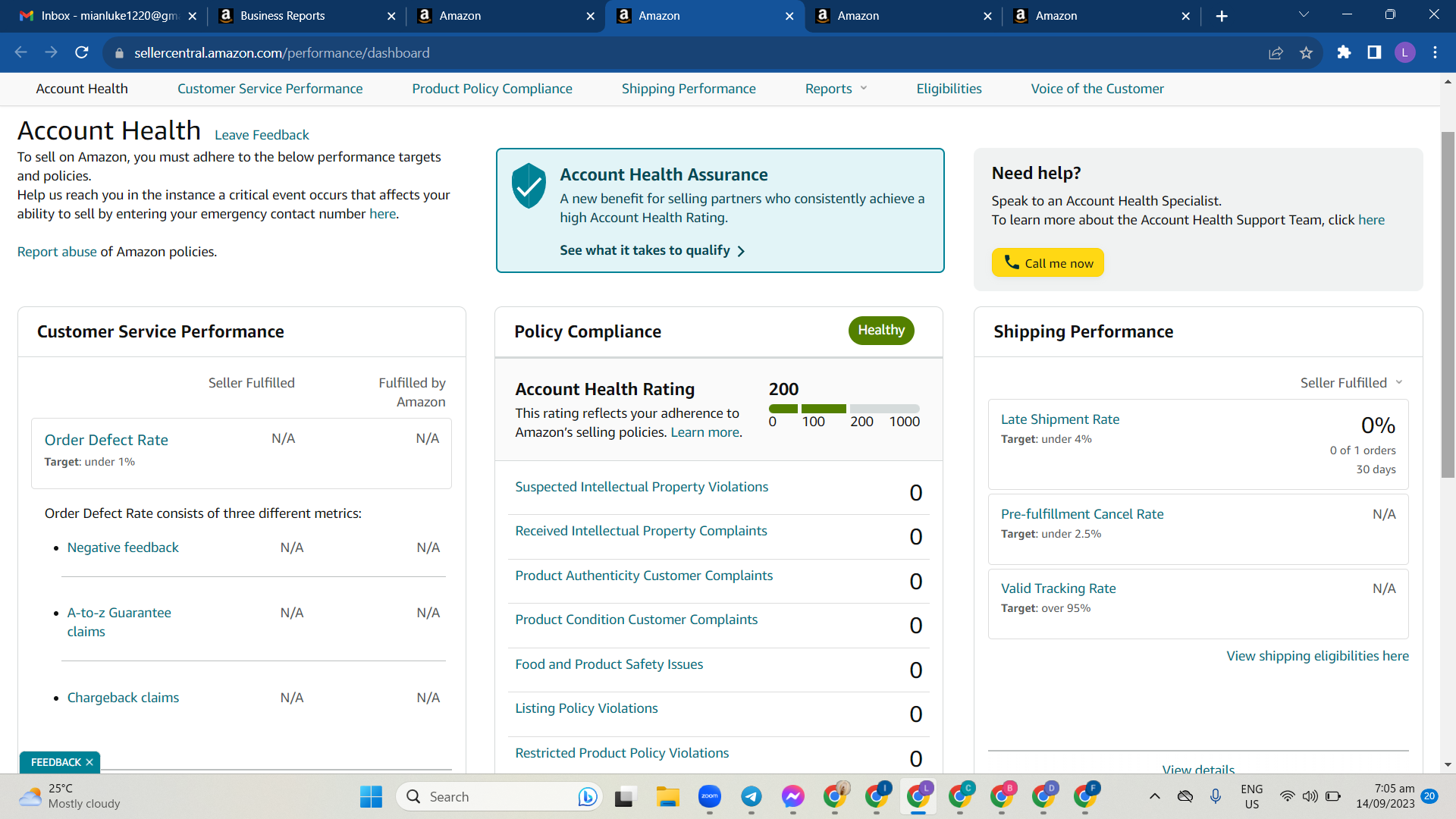
Task: Open the Chrome three-dot menu
Action: tap(1435, 52)
